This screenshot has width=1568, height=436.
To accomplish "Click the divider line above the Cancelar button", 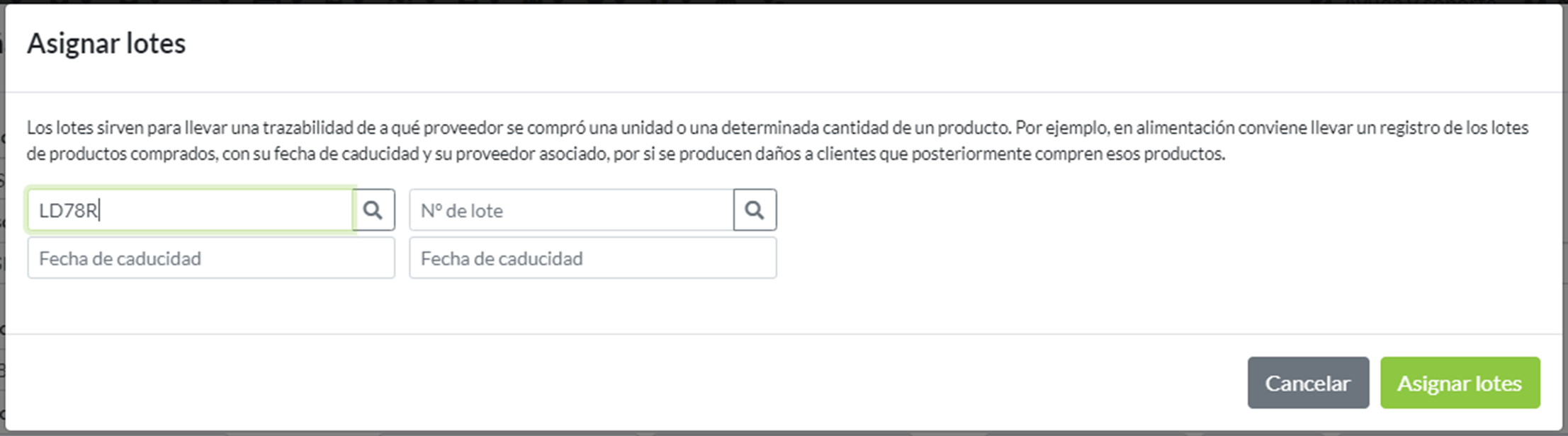I will 779,334.
